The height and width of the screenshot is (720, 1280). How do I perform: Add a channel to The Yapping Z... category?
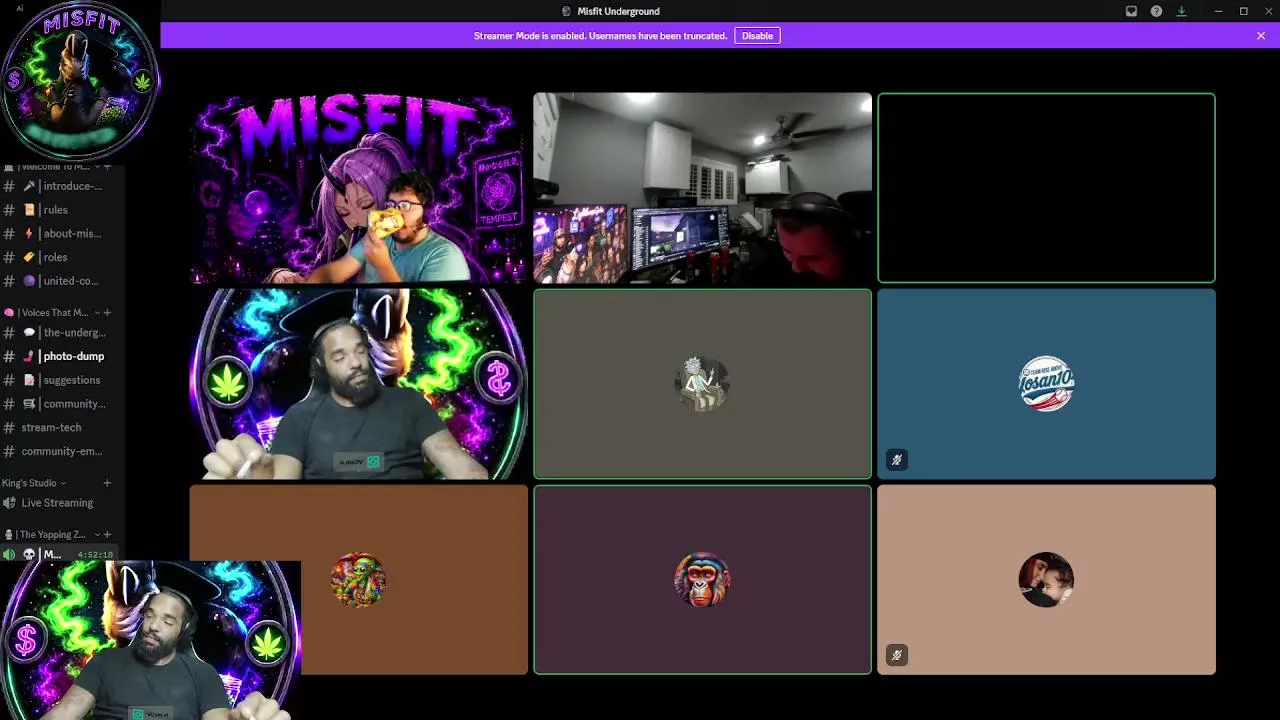tap(108, 535)
